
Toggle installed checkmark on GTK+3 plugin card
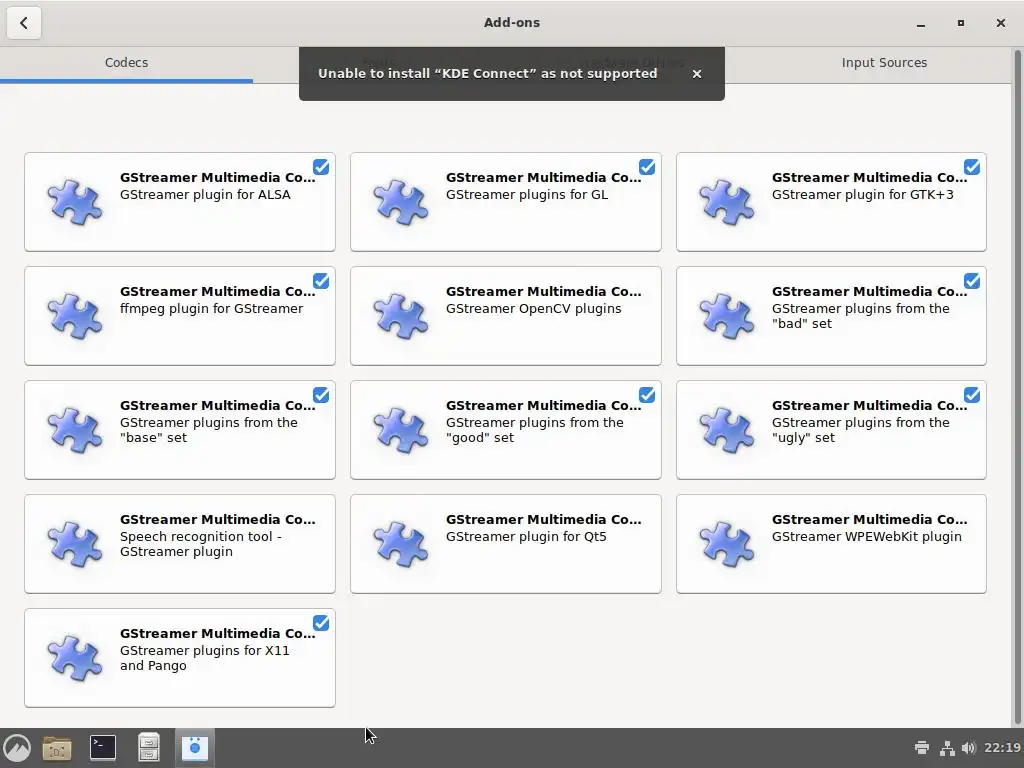click(x=972, y=167)
